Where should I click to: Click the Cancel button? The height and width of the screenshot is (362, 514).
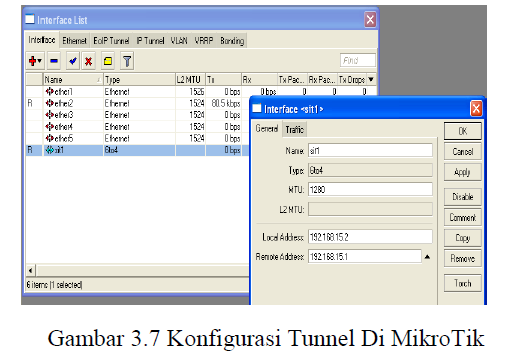click(x=463, y=152)
